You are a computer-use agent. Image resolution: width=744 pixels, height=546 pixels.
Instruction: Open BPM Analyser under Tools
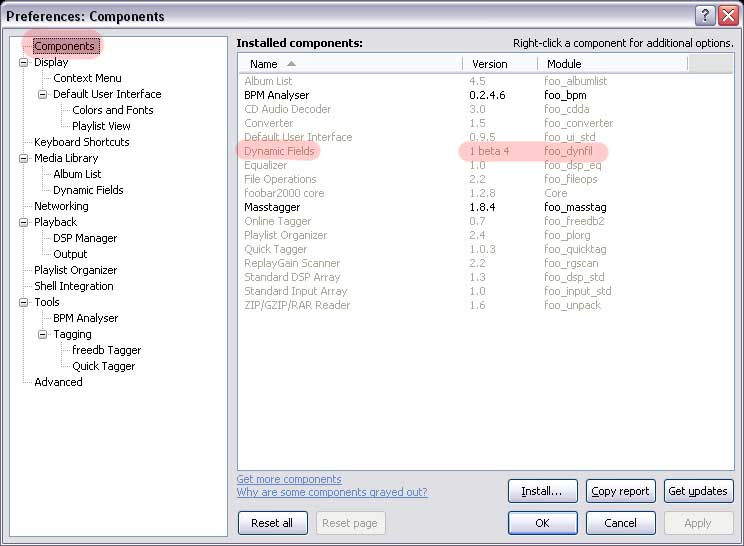click(x=85, y=318)
